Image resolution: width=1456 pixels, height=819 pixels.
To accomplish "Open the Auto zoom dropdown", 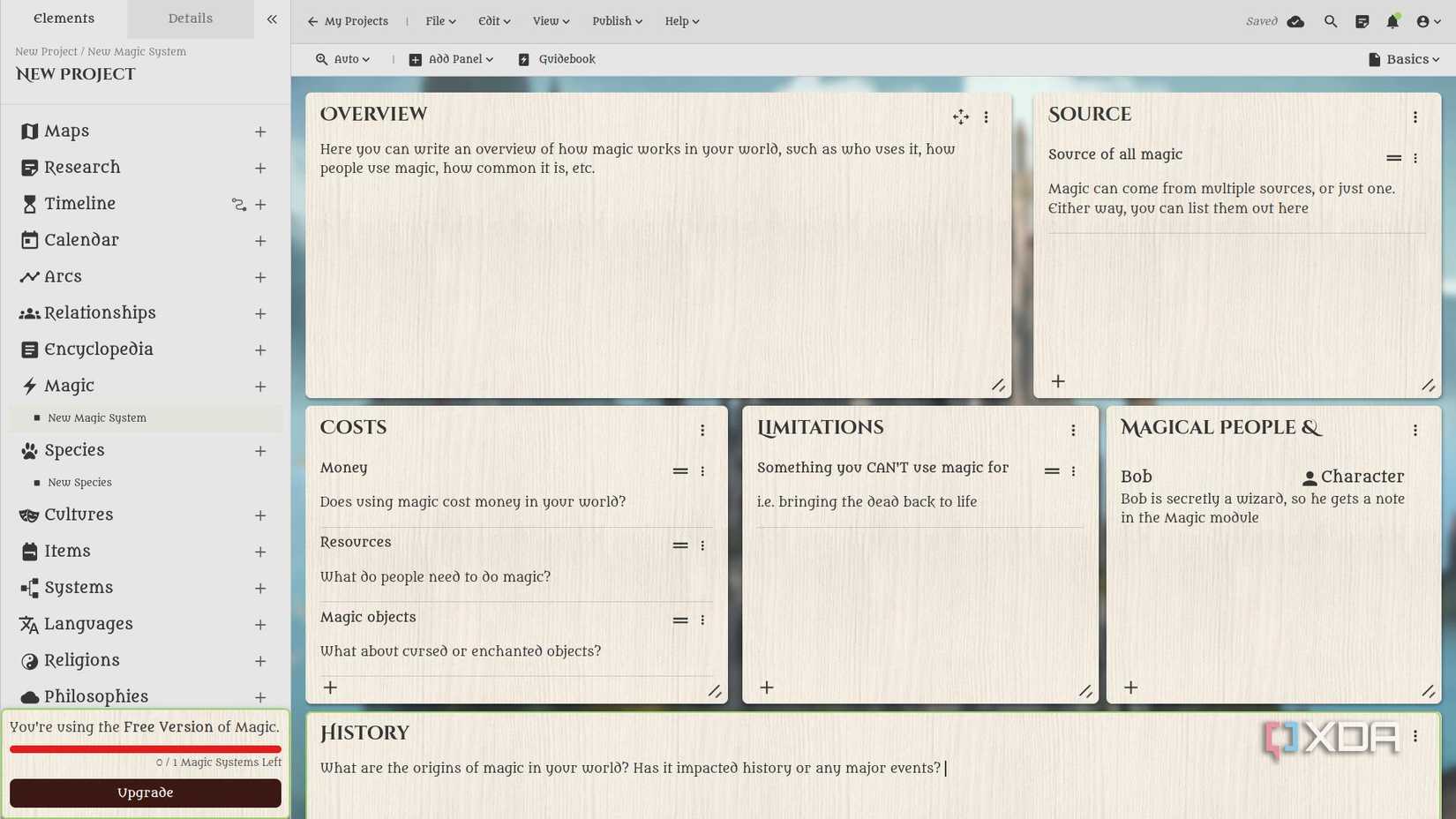I will click(343, 59).
